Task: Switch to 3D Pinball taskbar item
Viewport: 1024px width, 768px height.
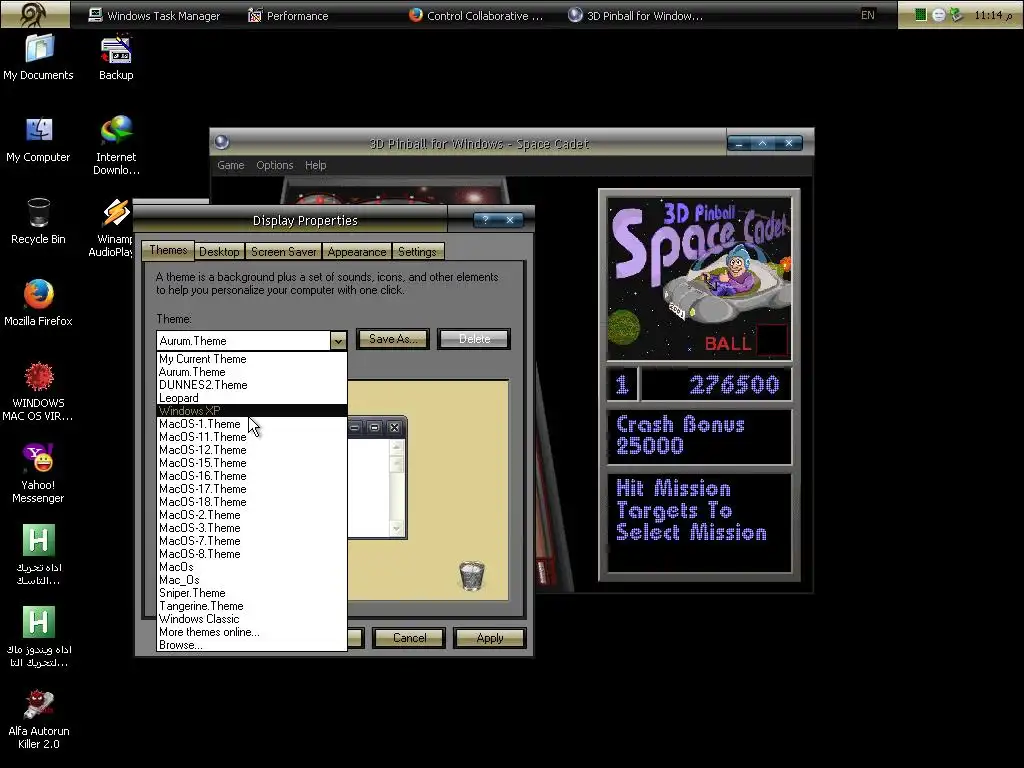Action: [x=635, y=16]
